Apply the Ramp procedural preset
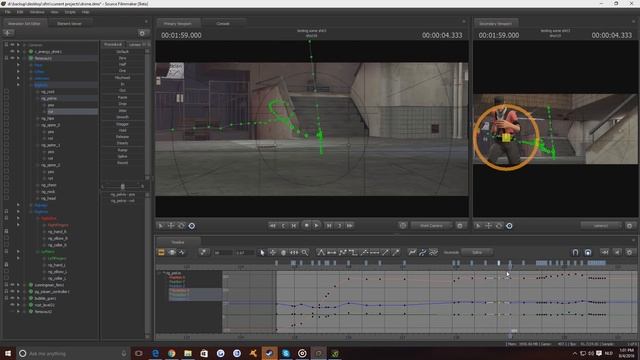 click(x=122, y=150)
